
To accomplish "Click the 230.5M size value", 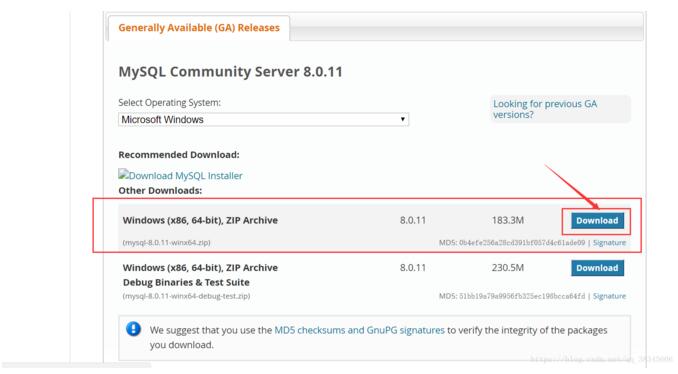I will click(508, 268).
